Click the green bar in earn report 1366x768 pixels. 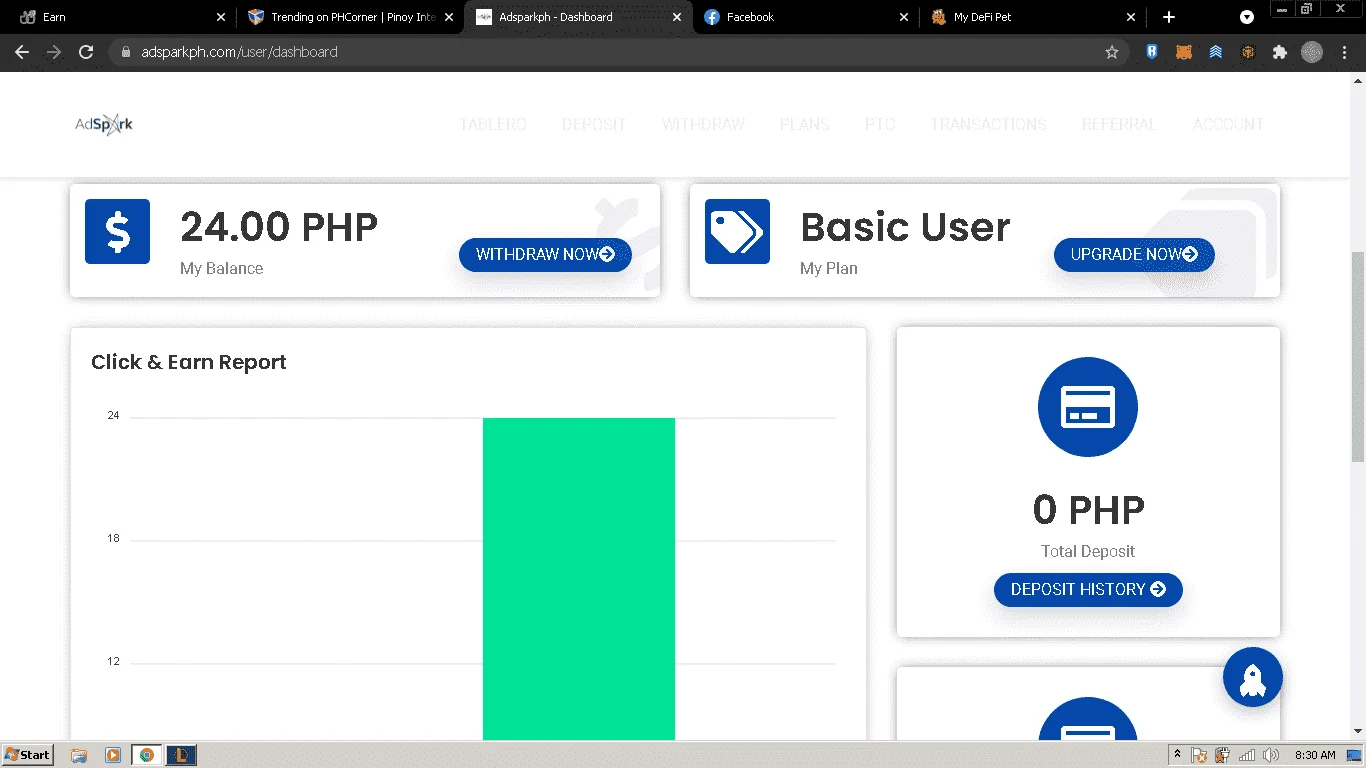click(x=579, y=579)
